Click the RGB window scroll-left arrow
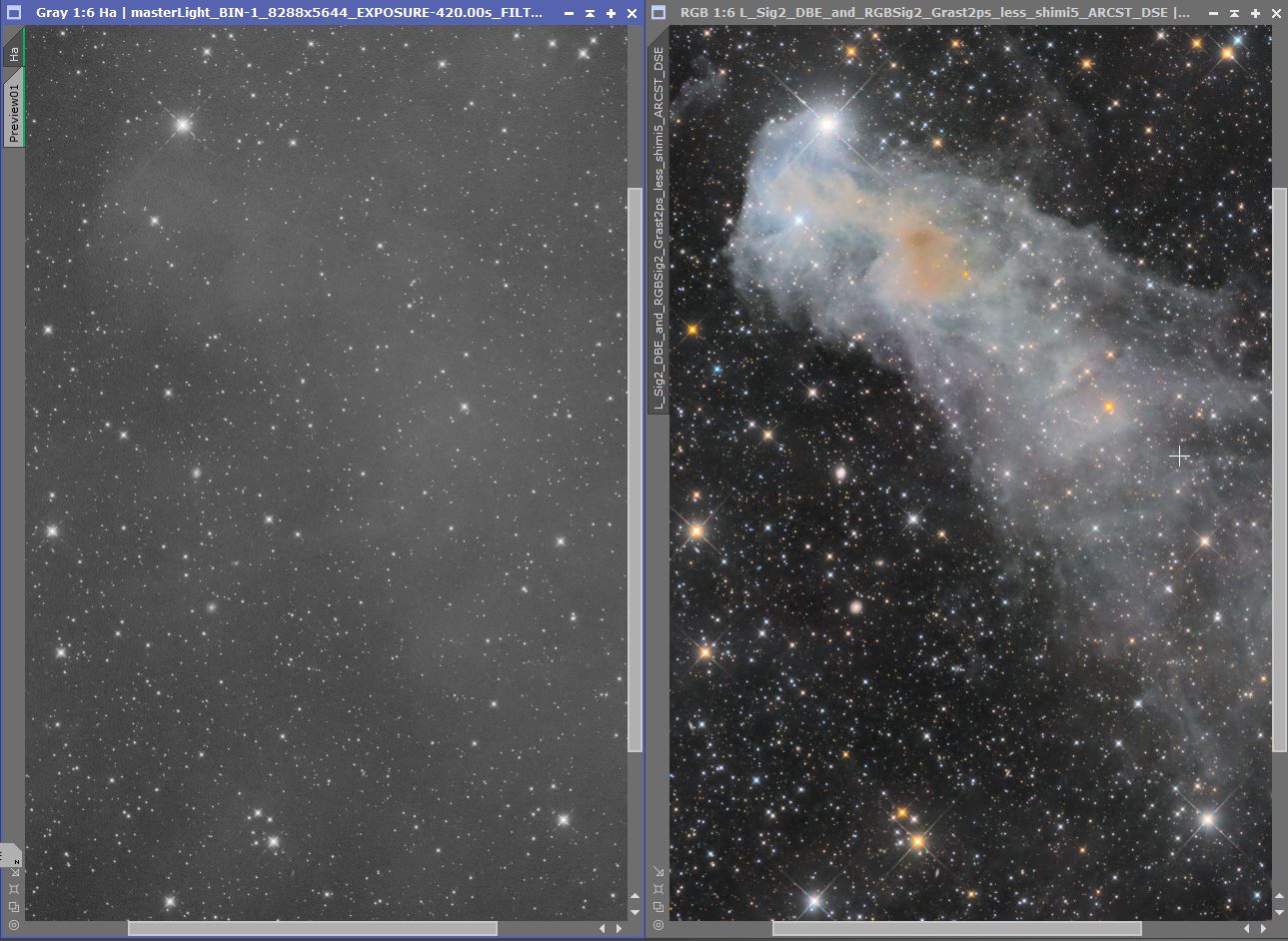 point(1246,928)
